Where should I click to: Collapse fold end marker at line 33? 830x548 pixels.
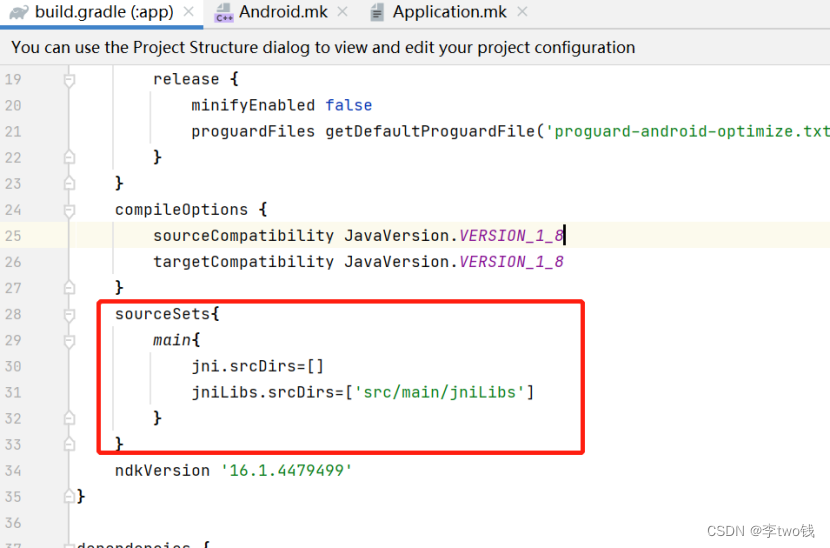(69, 444)
